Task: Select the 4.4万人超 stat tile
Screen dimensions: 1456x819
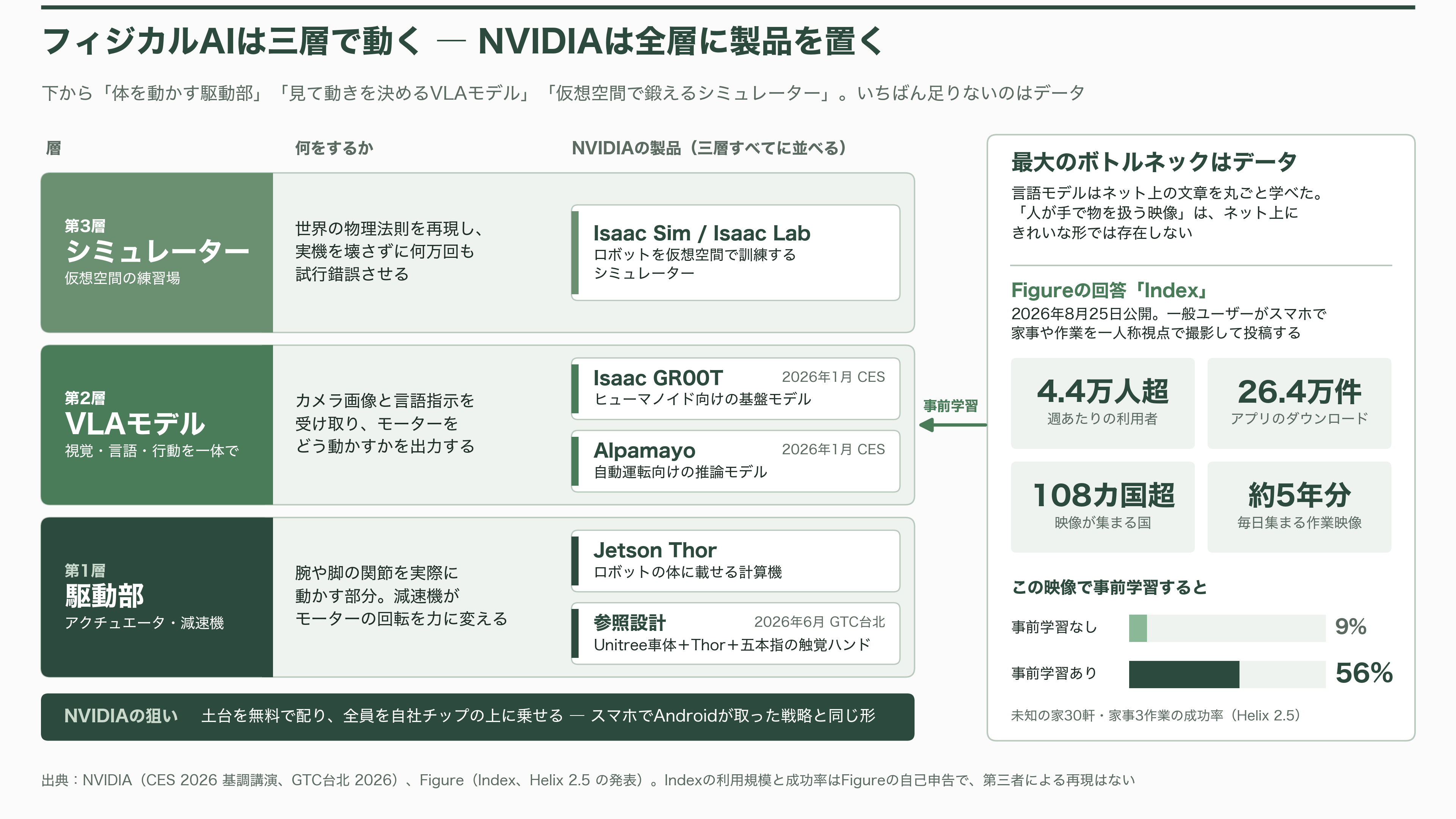Action: tap(1102, 403)
